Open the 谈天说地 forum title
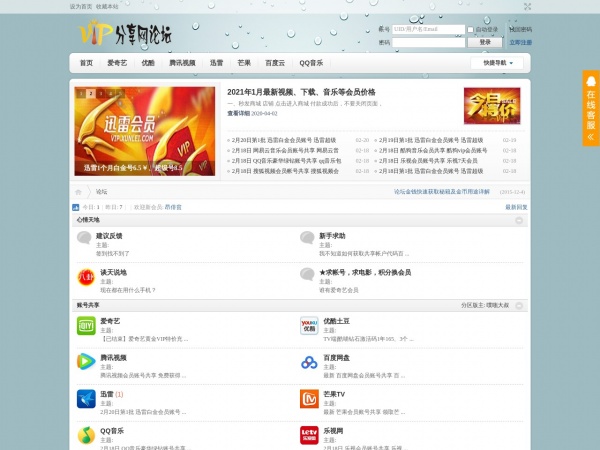This screenshot has width=600, height=450. 113,272
